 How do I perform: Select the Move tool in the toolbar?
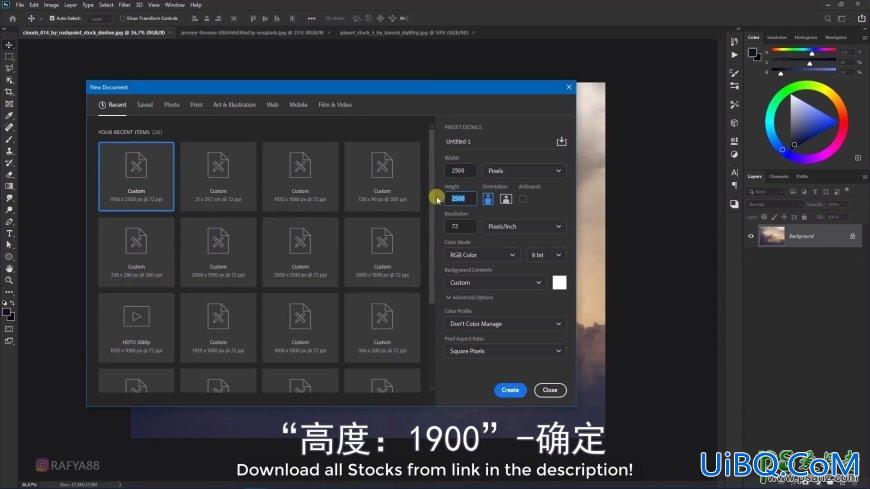pos(9,45)
